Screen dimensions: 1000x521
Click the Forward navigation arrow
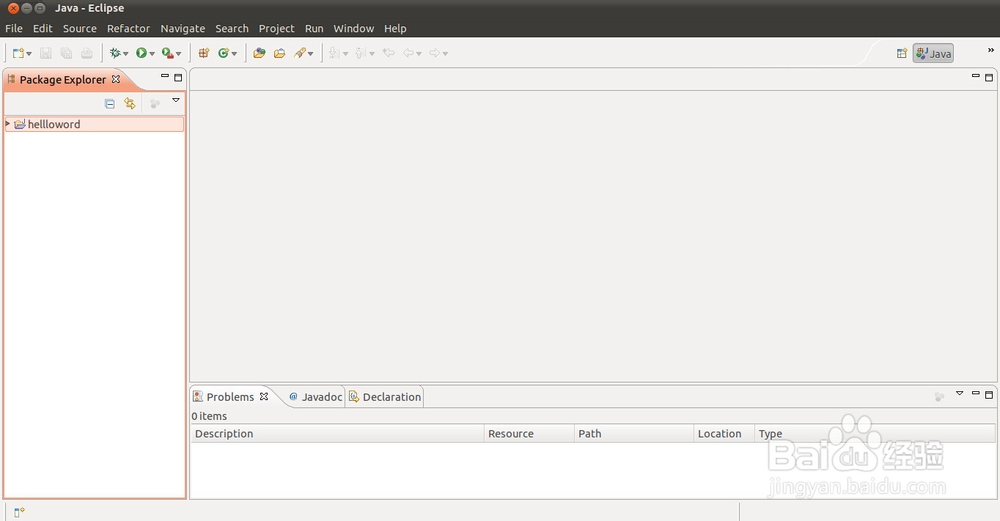pyautogui.click(x=434, y=54)
